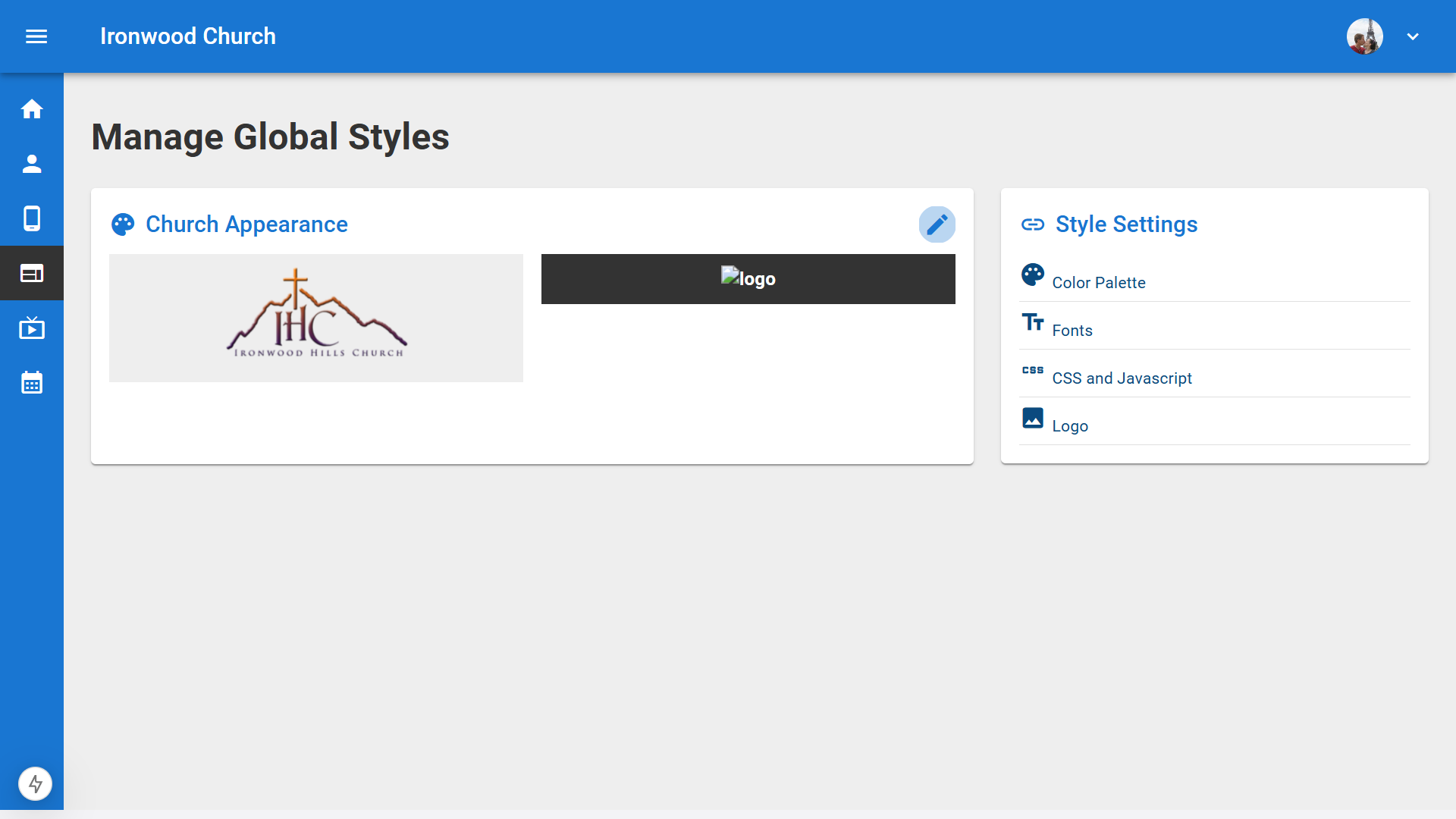
Task: Open the People sidebar icon
Action: [x=32, y=164]
